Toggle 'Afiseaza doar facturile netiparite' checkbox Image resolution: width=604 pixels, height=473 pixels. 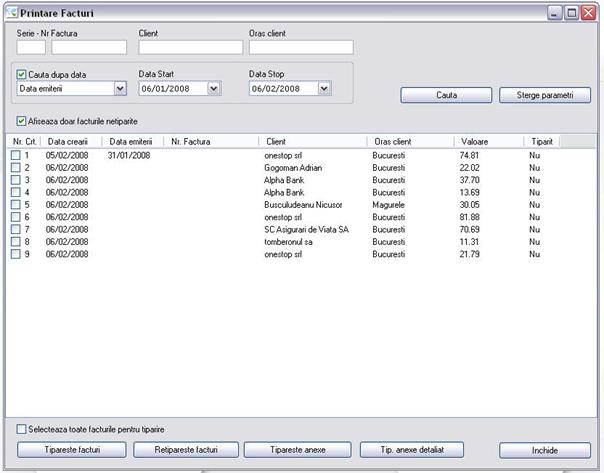click(x=21, y=122)
